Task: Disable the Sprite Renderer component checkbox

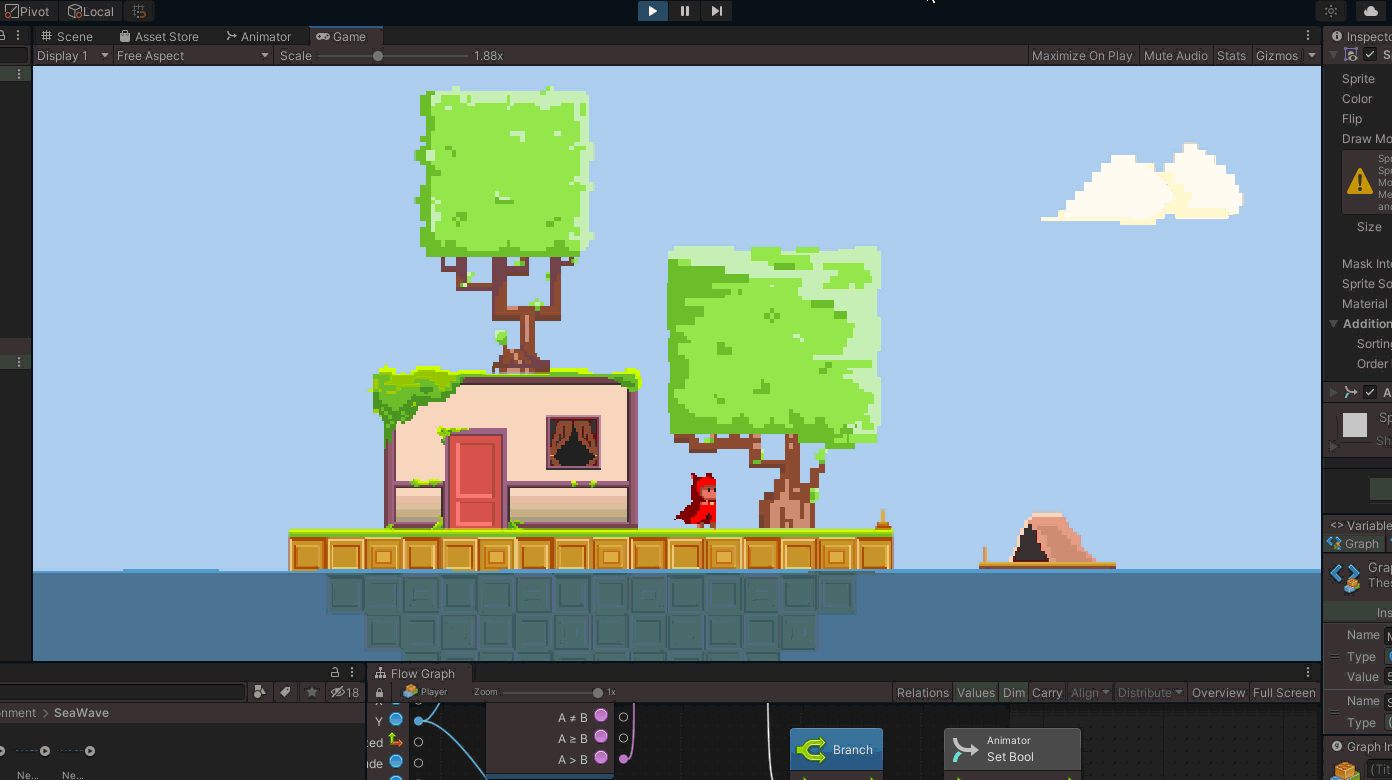Action: click(x=1370, y=55)
